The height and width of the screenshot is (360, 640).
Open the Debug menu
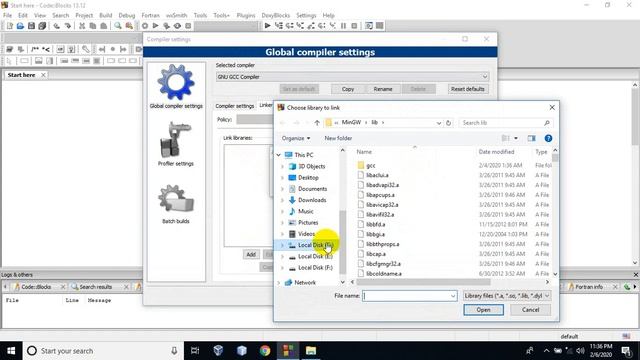pos(127,15)
